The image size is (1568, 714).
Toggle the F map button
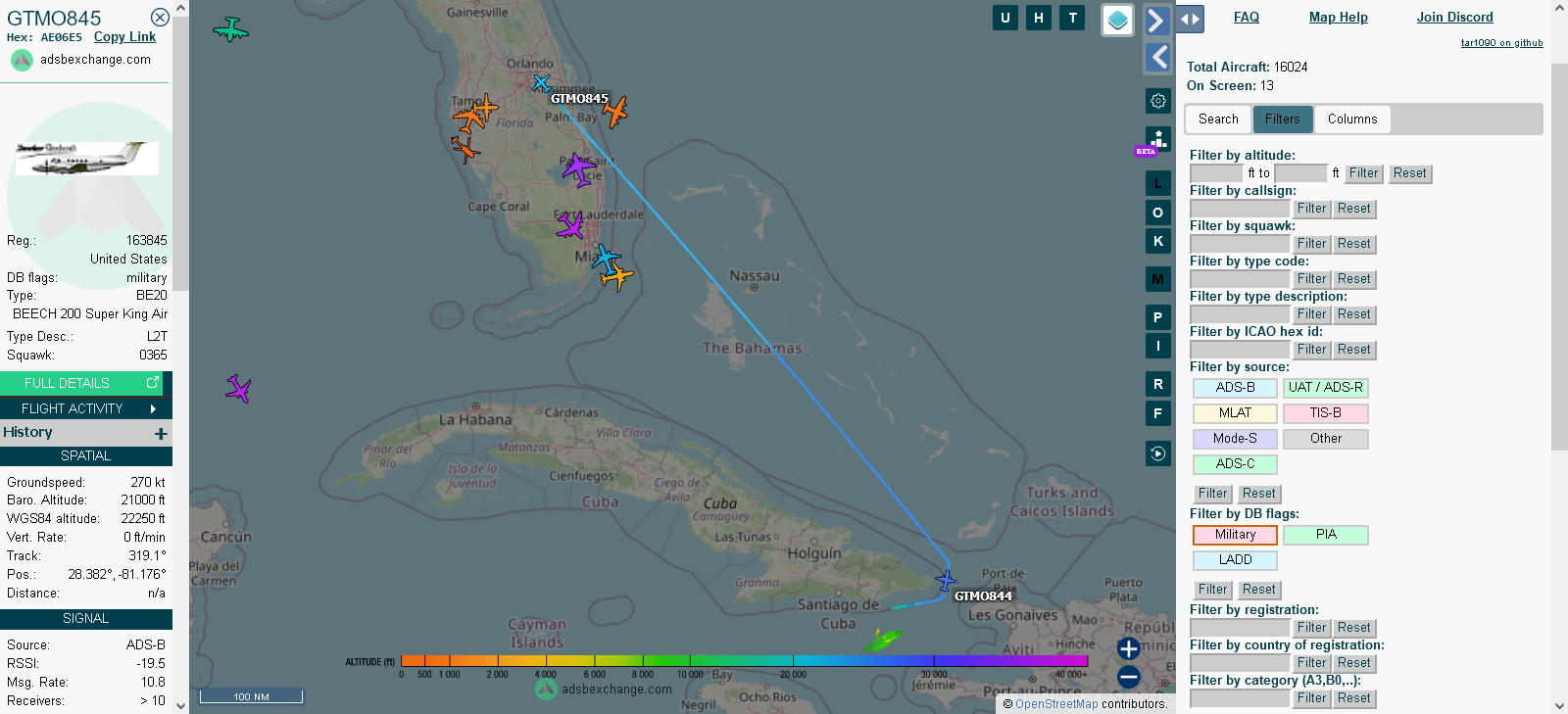tap(1157, 413)
